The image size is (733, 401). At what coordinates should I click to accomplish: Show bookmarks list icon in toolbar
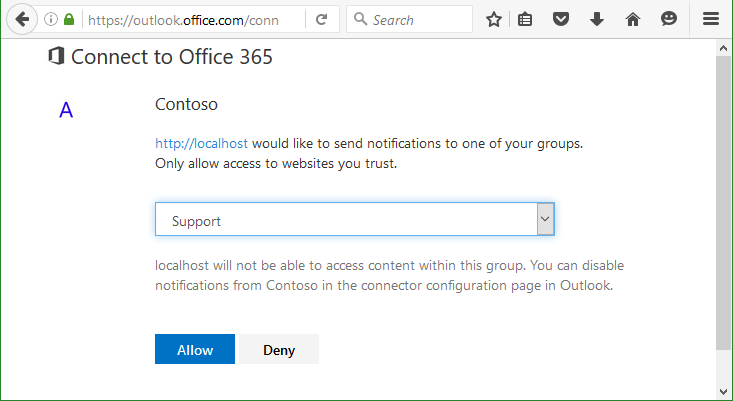pyautogui.click(x=525, y=19)
